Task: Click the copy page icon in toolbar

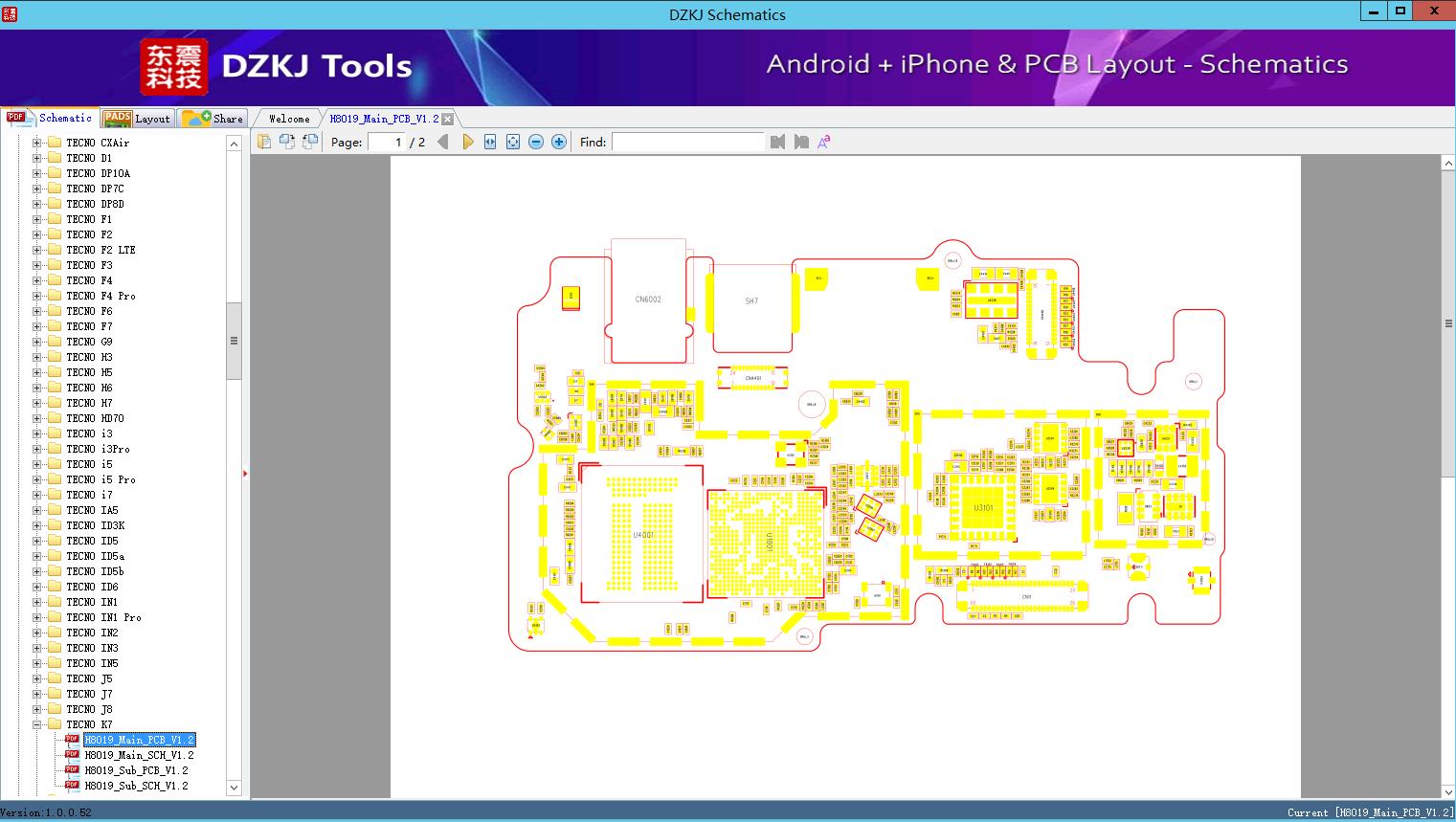Action: (x=263, y=142)
